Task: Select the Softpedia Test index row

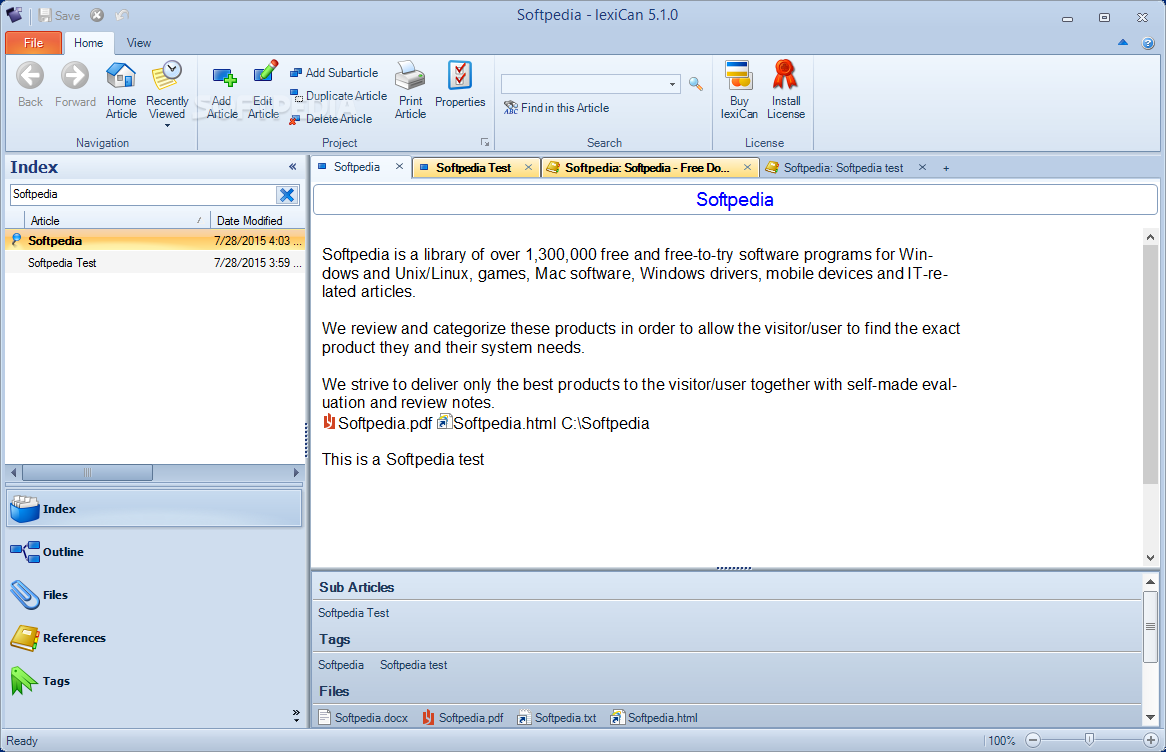Action: pos(155,263)
